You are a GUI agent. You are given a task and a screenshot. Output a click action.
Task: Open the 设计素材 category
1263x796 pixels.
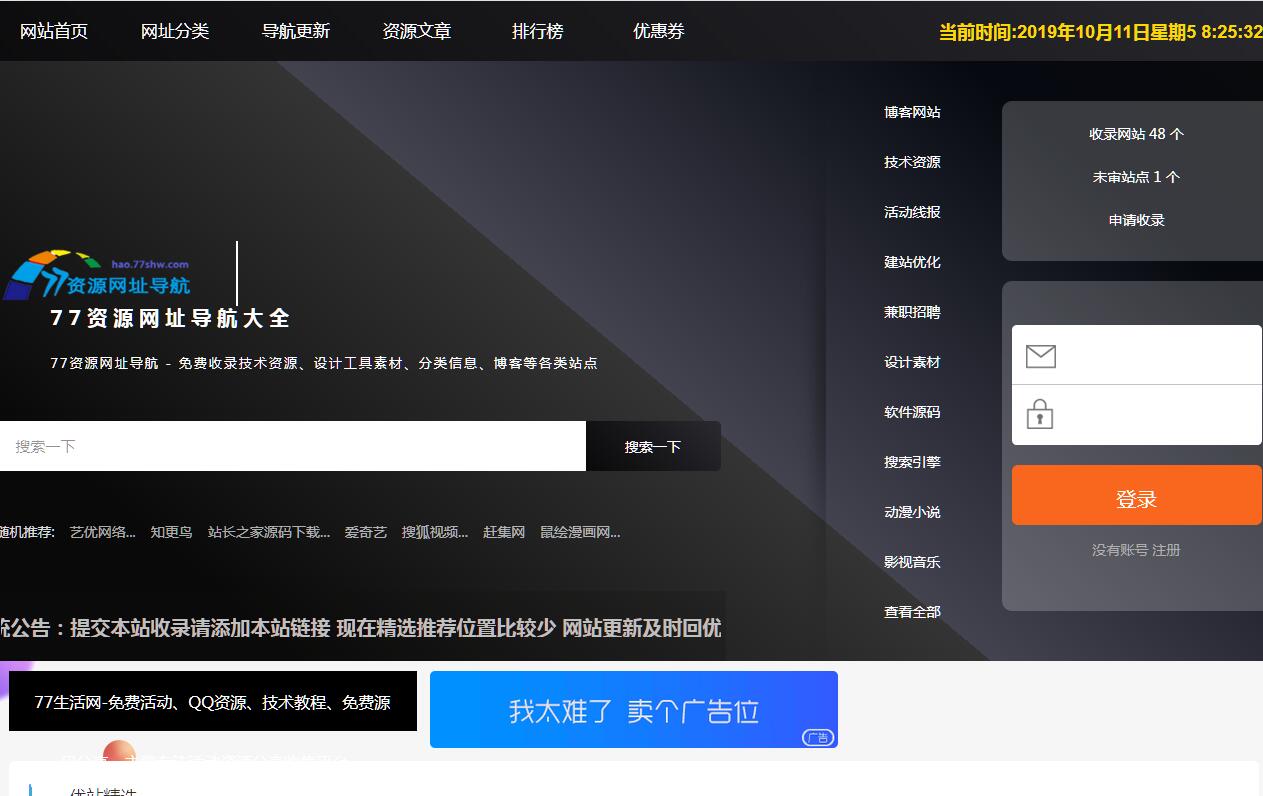pos(912,362)
